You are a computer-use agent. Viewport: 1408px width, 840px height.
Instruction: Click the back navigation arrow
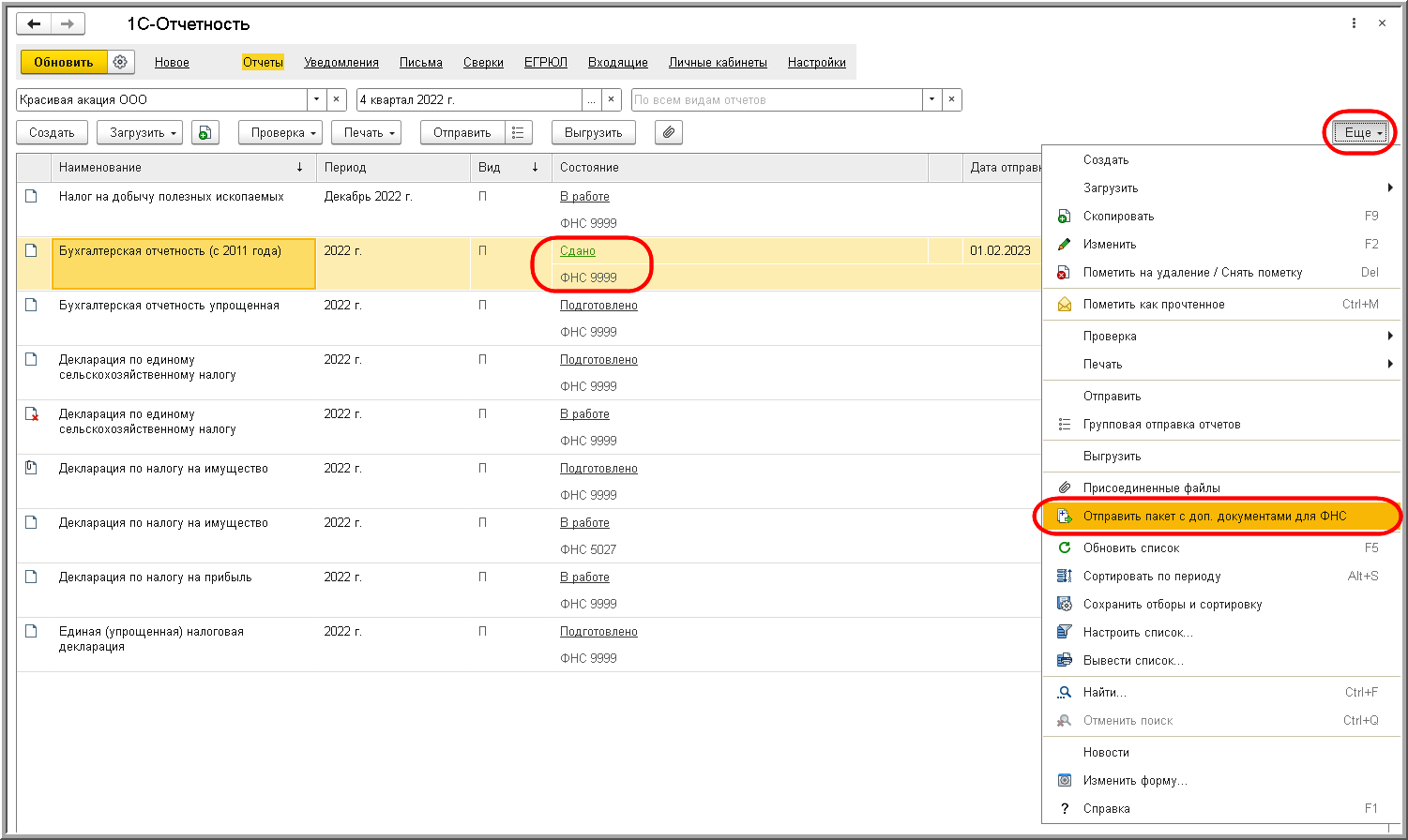pos(34,23)
